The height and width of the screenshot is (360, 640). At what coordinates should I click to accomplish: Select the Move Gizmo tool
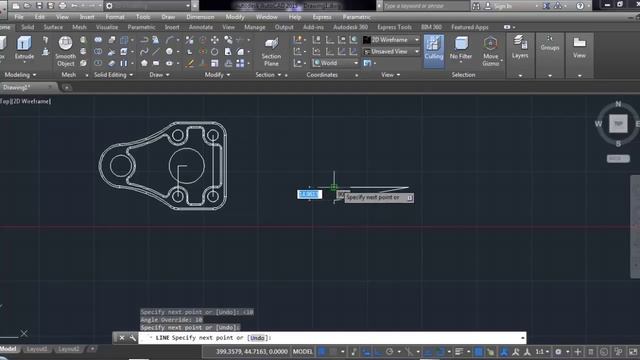[x=491, y=51]
